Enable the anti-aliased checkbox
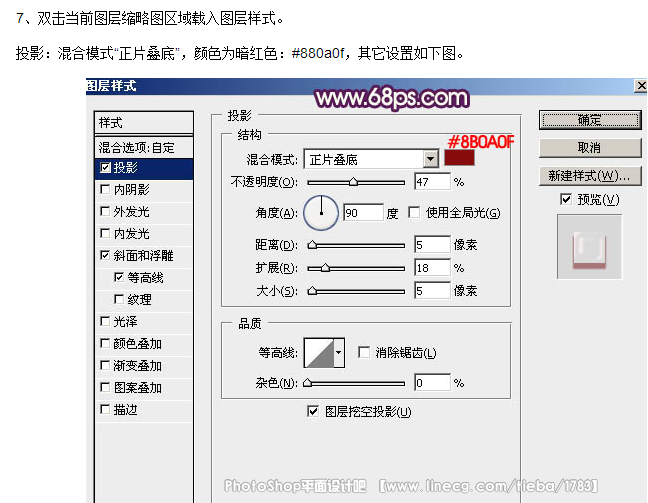The width and height of the screenshot is (648, 503). point(364,353)
